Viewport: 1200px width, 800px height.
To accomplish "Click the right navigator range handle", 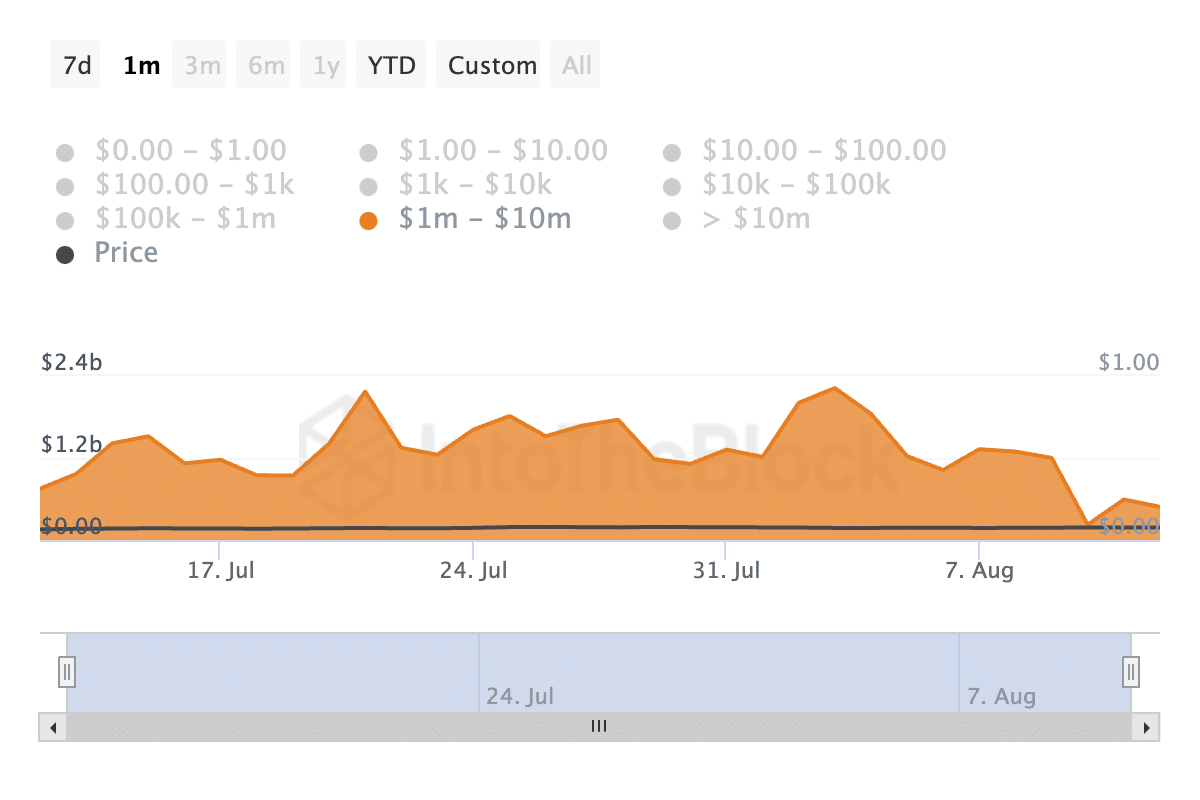I will tap(1131, 670).
